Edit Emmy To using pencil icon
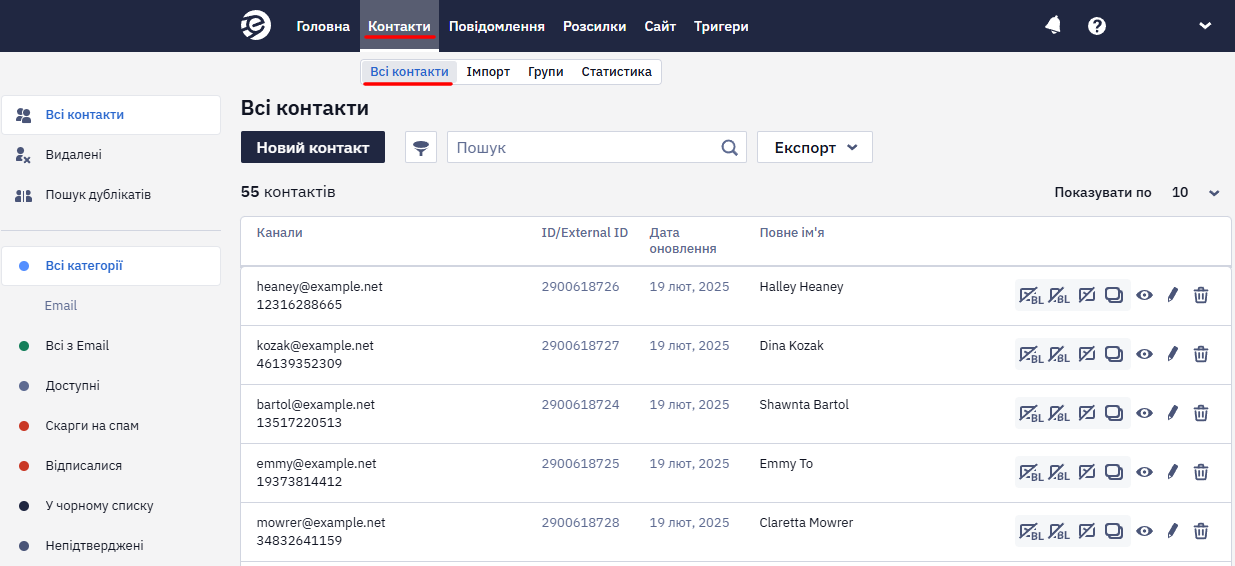The height and width of the screenshot is (566, 1235). pyautogui.click(x=1173, y=472)
